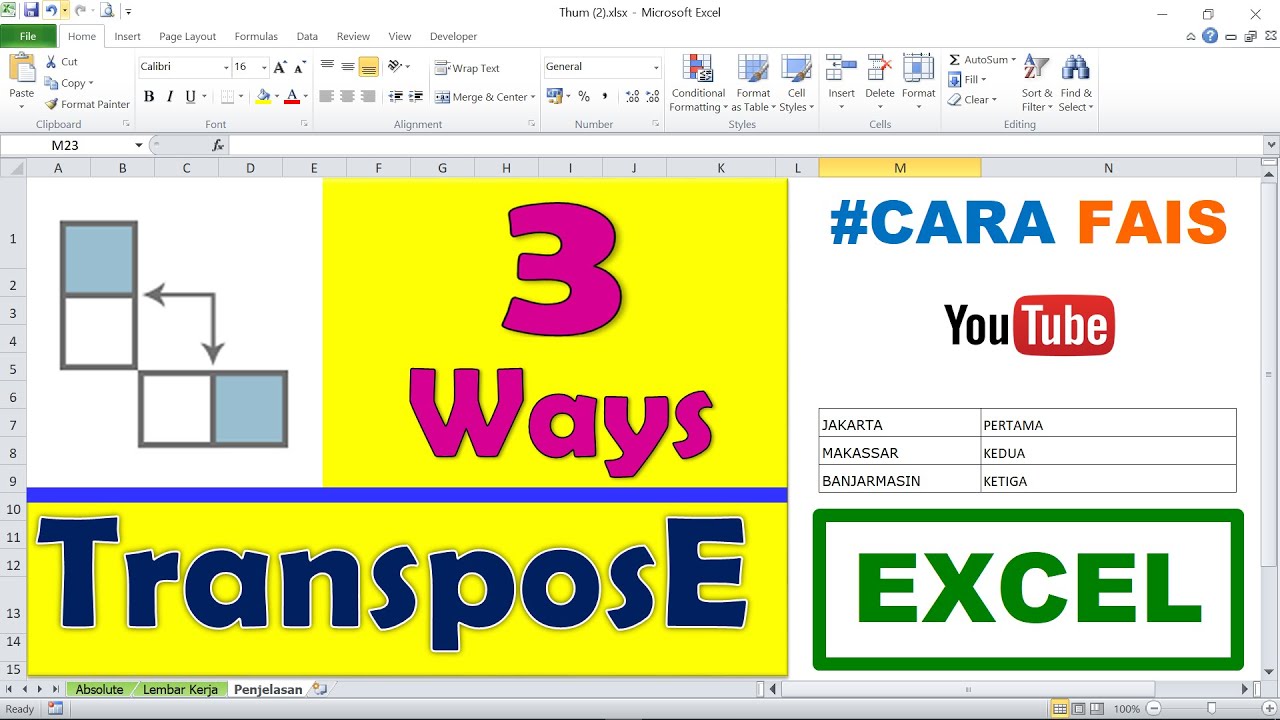1280x720 pixels.
Task: Click Format cells icon
Action: tap(918, 68)
